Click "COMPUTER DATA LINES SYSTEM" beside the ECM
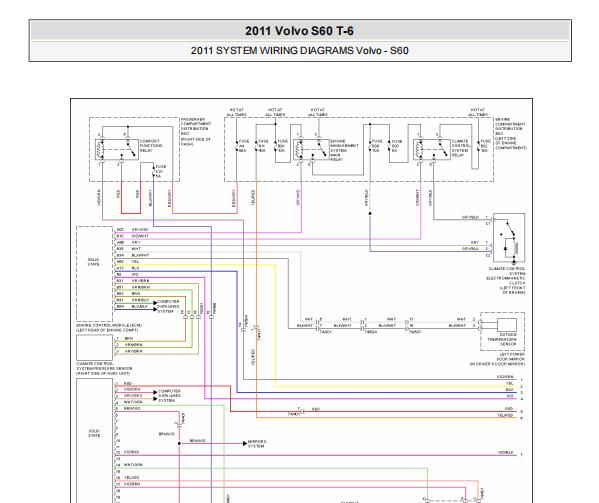This screenshot has height=503, width=599. pos(168,306)
